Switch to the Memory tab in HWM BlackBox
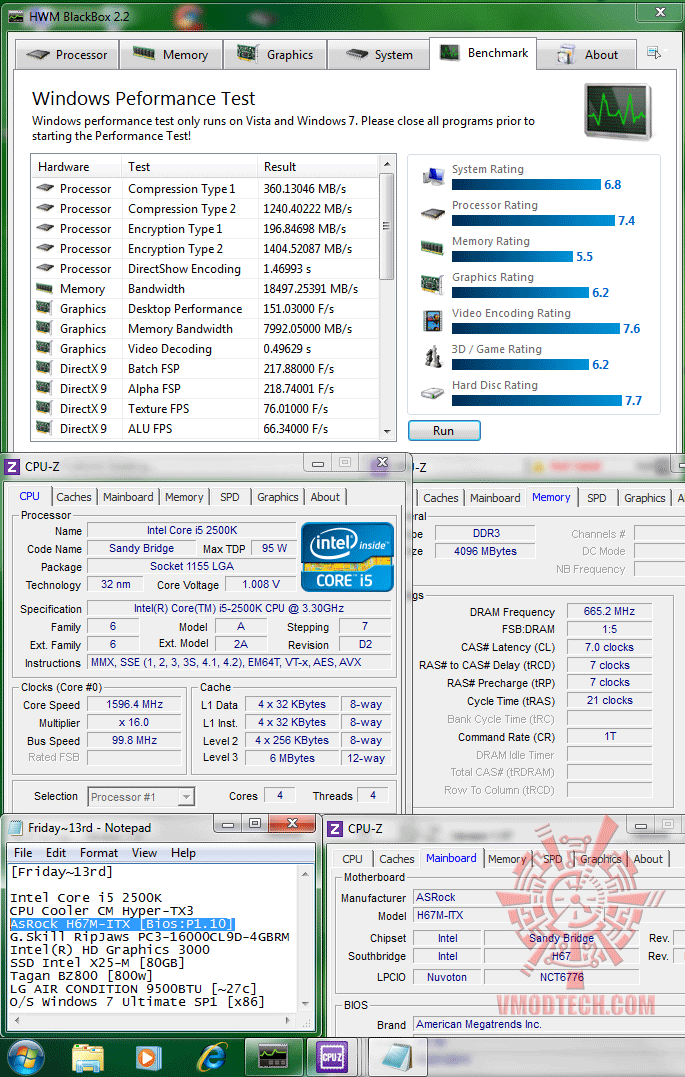 coord(171,55)
